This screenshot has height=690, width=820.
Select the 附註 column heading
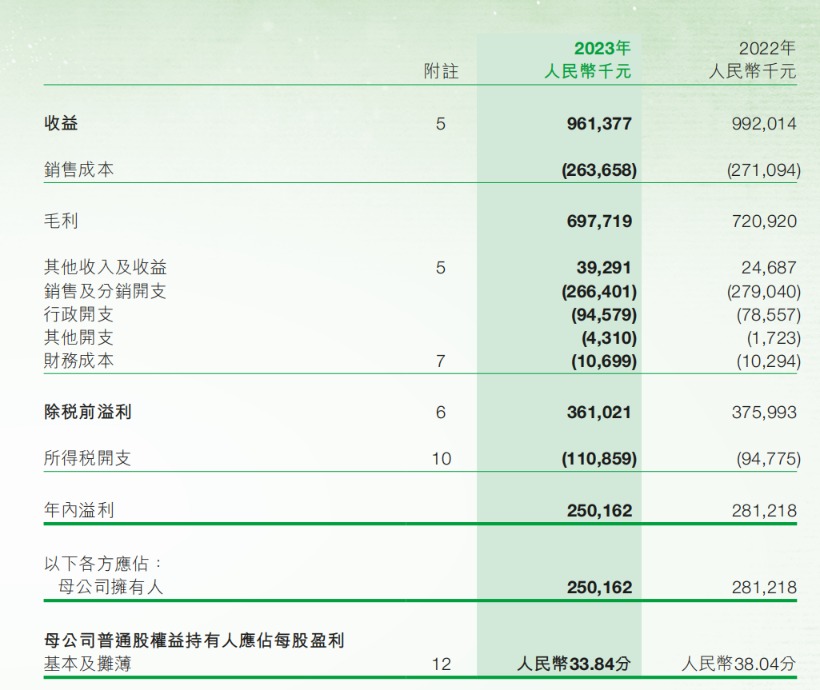[441, 71]
